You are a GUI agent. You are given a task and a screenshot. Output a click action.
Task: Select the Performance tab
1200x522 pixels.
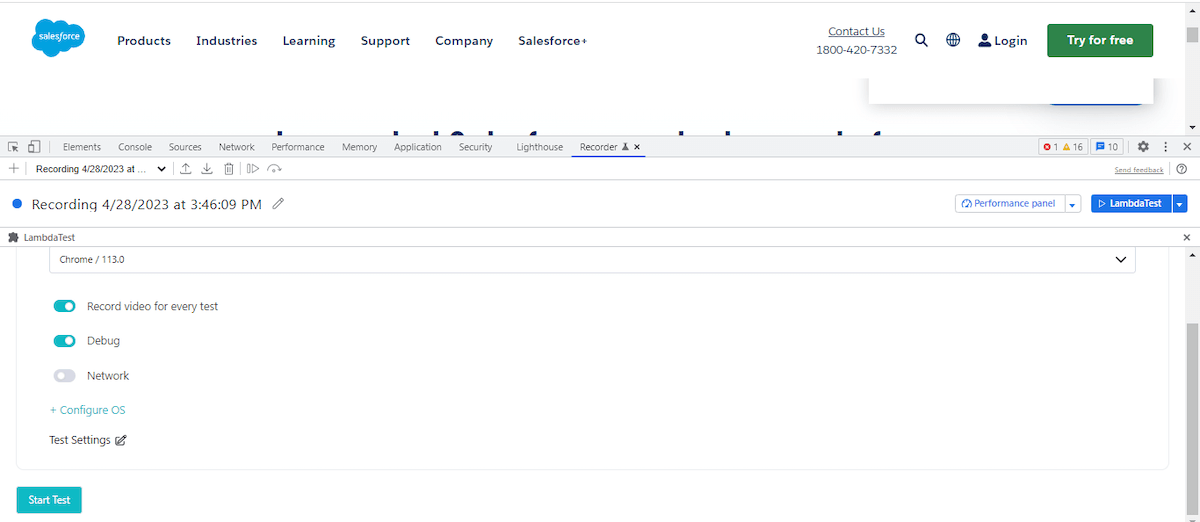[298, 147]
